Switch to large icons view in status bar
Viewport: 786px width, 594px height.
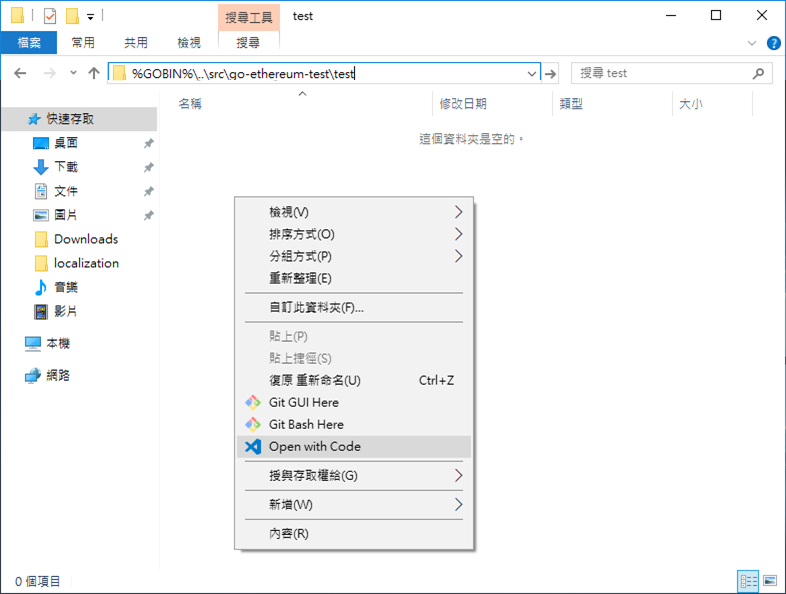tap(770, 581)
